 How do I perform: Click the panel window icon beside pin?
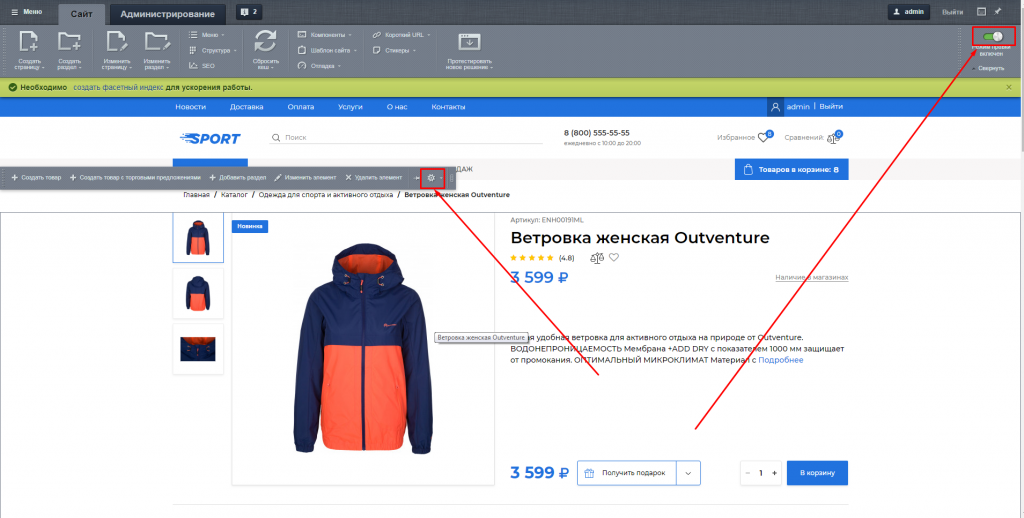click(x=981, y=12)
